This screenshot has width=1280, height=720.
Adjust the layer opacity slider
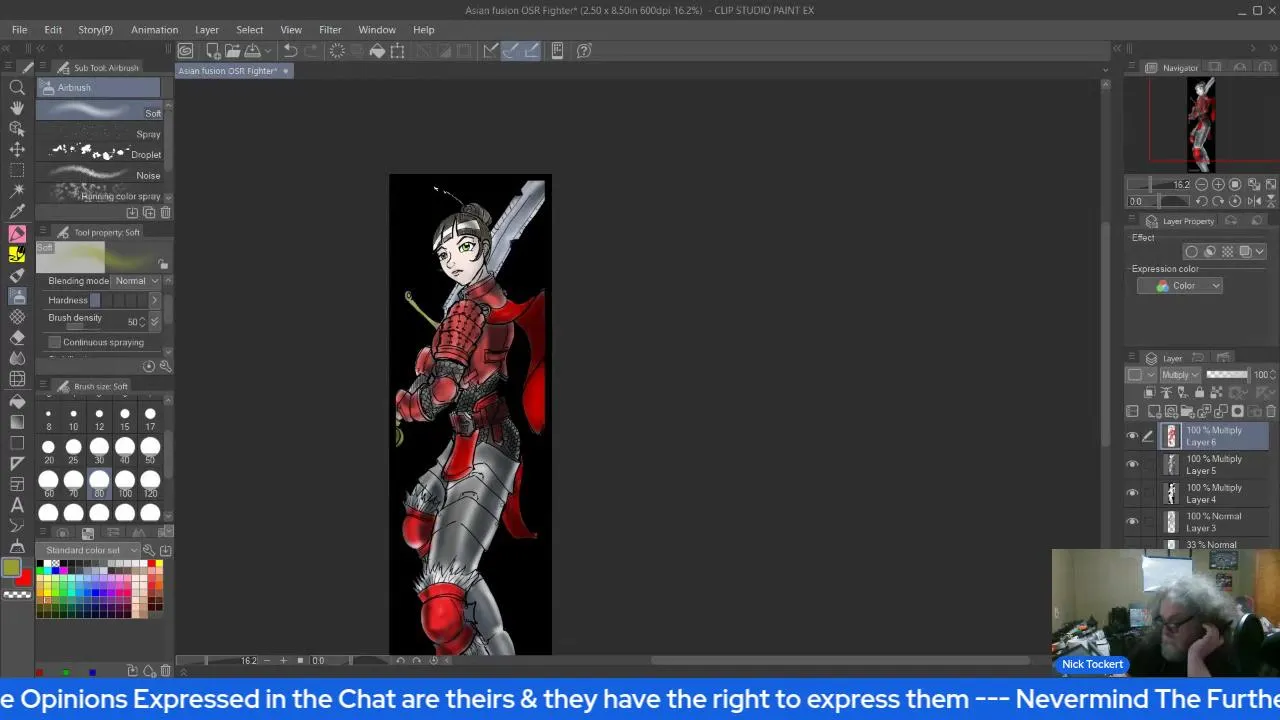1227,375
